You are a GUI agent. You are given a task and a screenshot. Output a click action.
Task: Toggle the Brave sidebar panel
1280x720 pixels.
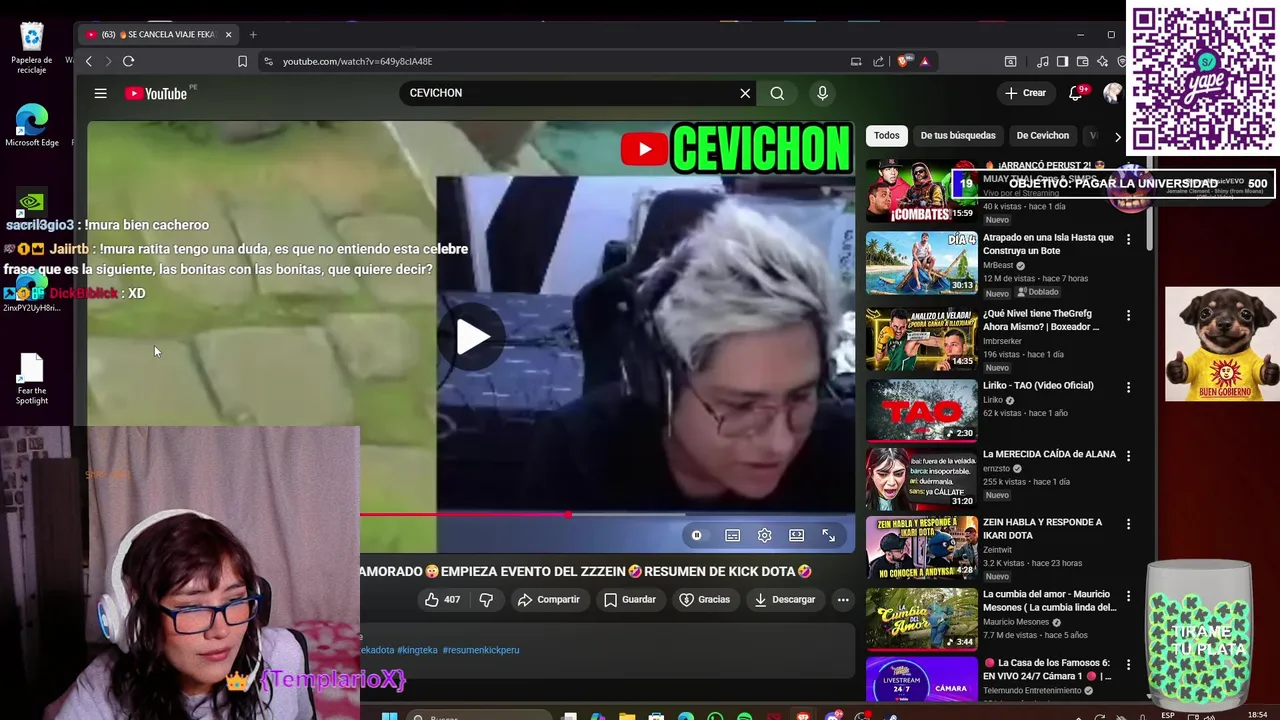(x=1062, y=61)
